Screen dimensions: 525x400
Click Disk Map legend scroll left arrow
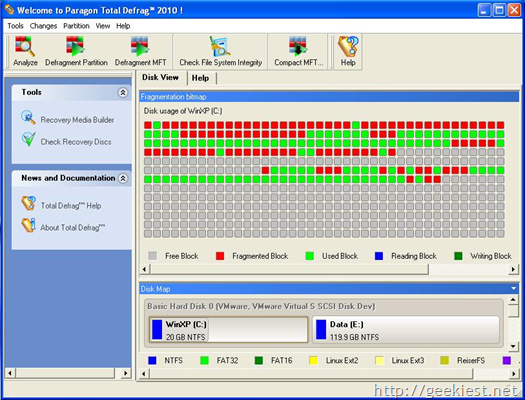click(144, 374)
